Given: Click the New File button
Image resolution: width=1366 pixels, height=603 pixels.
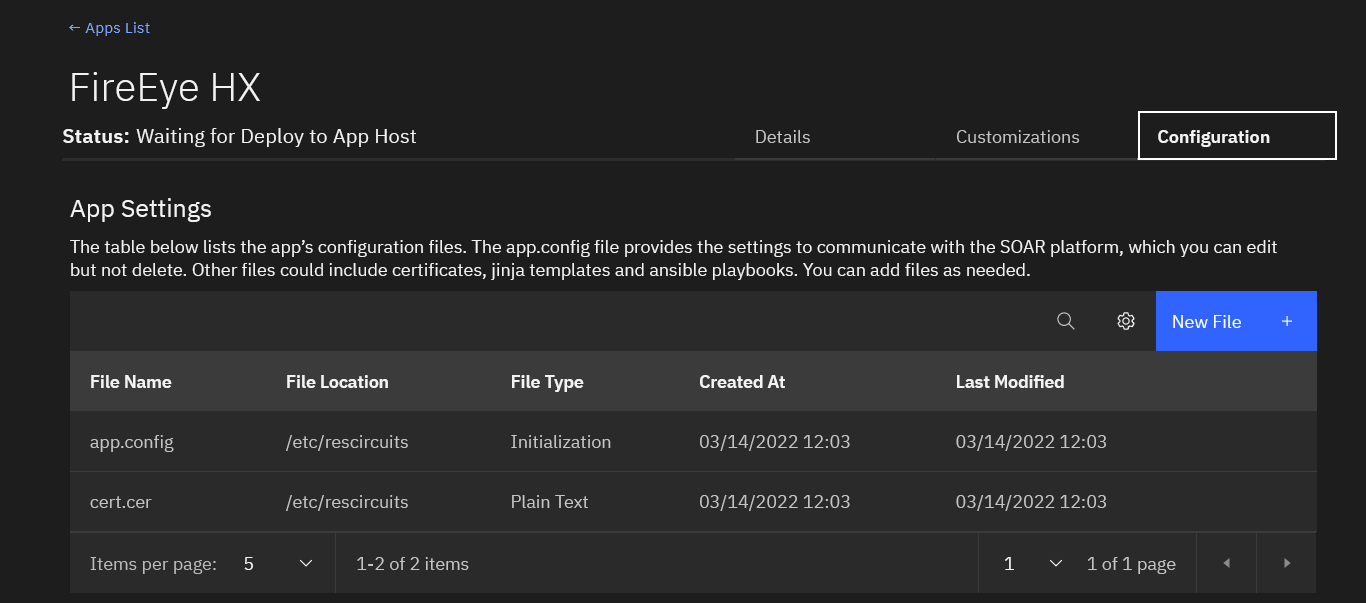Looking at the screenshot, I should (1236, 321).
